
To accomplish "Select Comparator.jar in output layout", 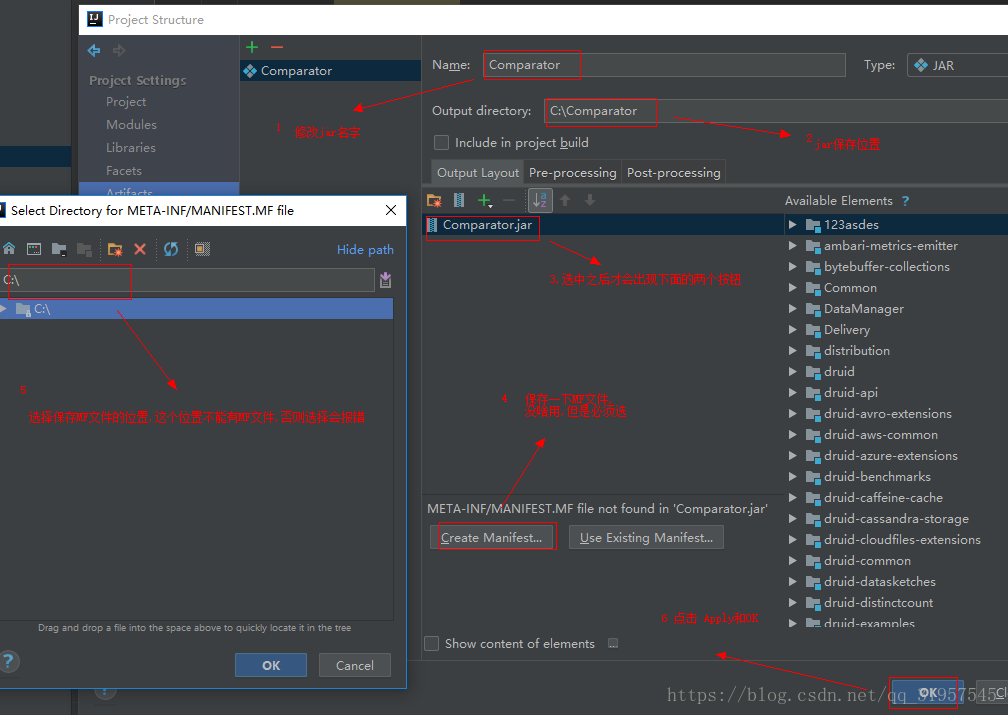I will 487,224.
